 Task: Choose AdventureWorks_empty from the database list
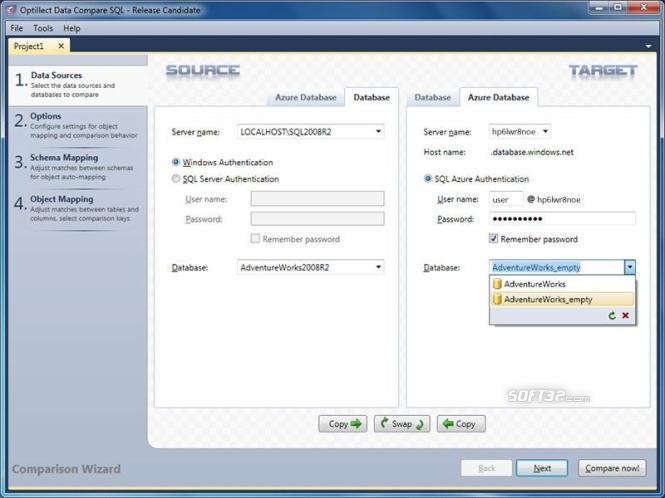point(562,299)
